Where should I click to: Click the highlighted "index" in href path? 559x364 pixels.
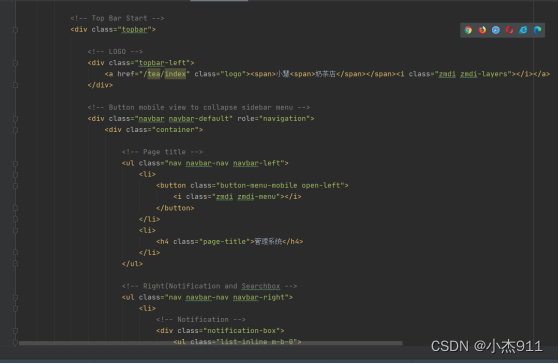(175, 74)
